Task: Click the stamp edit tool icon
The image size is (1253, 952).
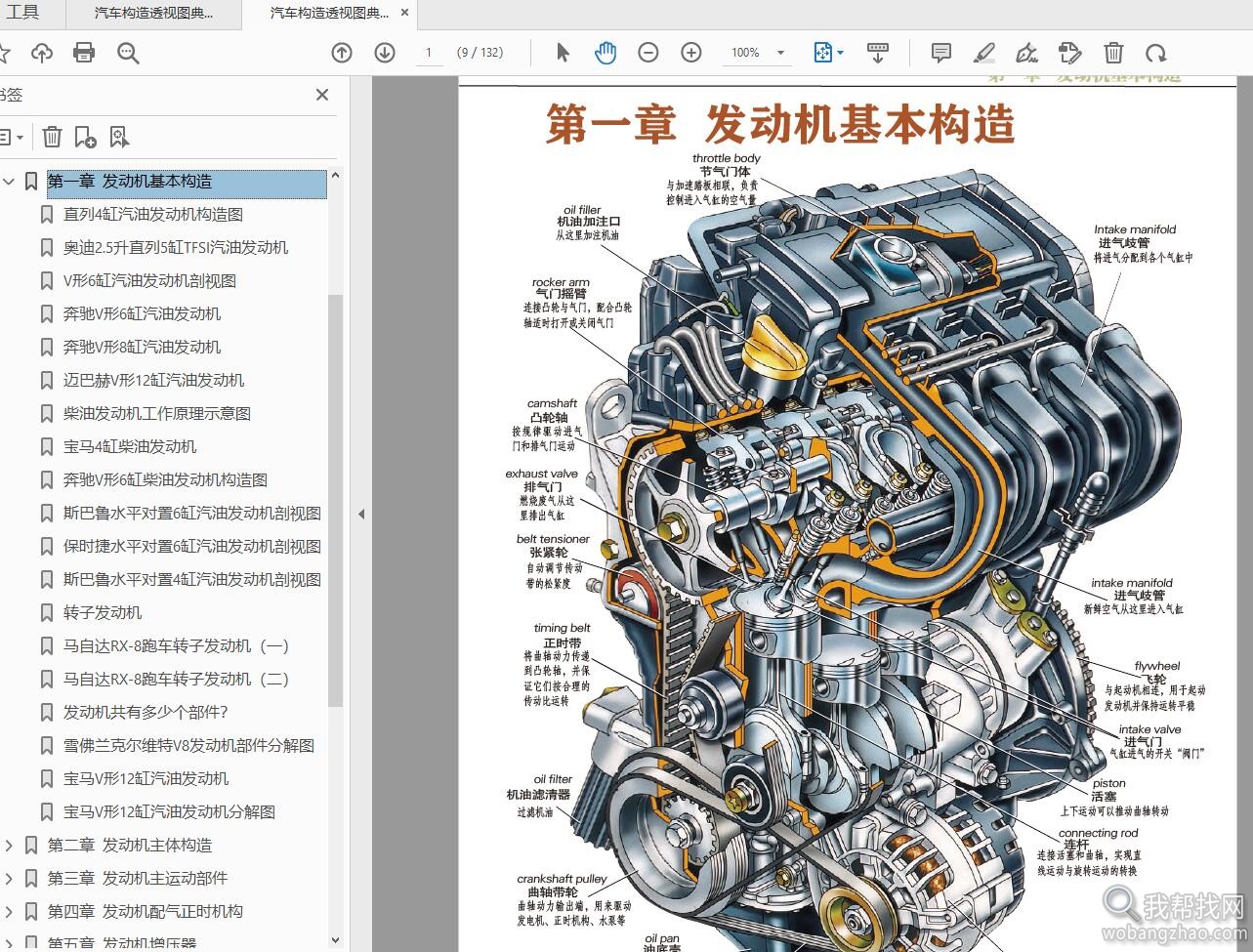Action: (x=1070, y=53)
